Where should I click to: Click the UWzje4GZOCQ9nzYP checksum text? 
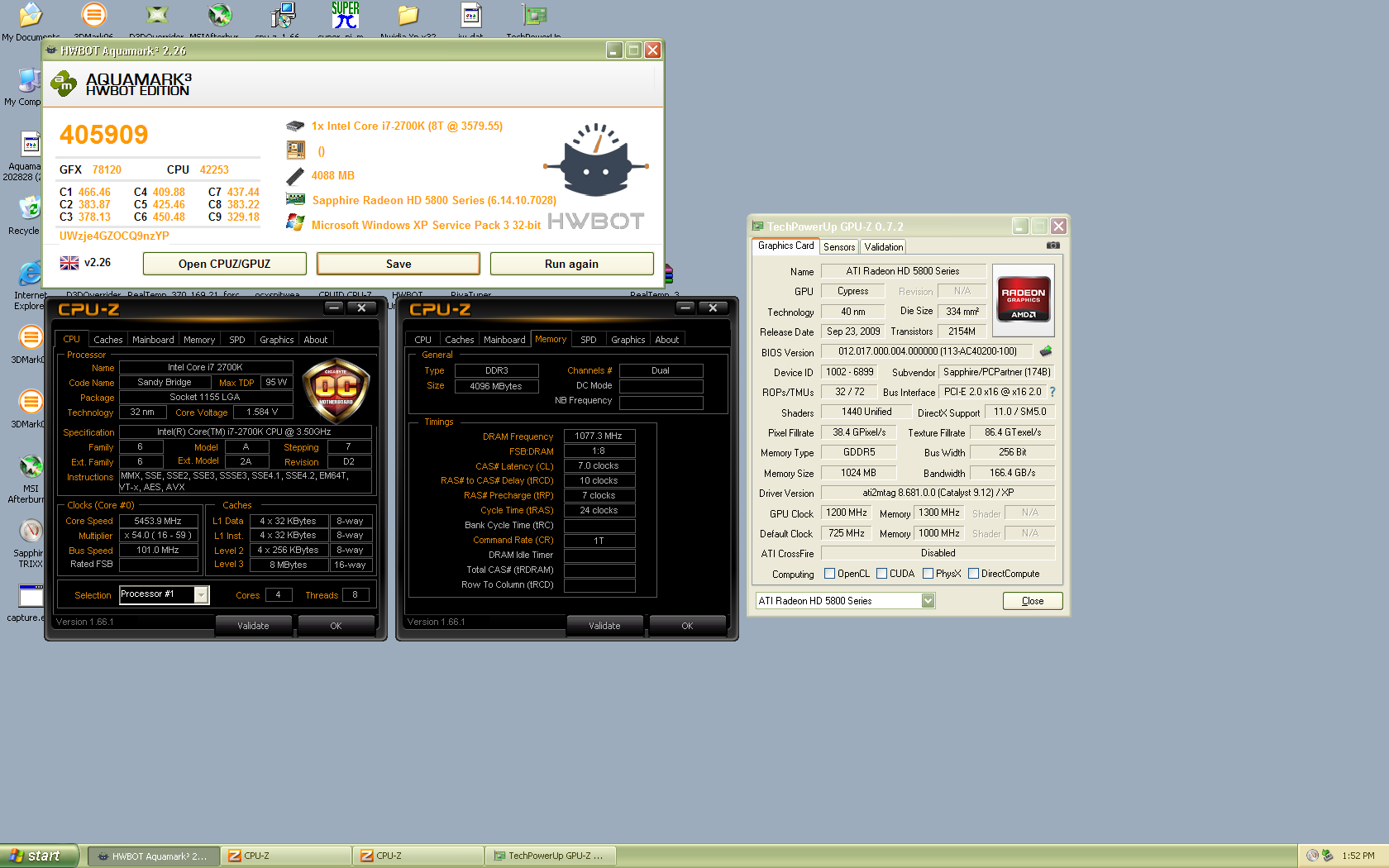click(x=114, y=236)
